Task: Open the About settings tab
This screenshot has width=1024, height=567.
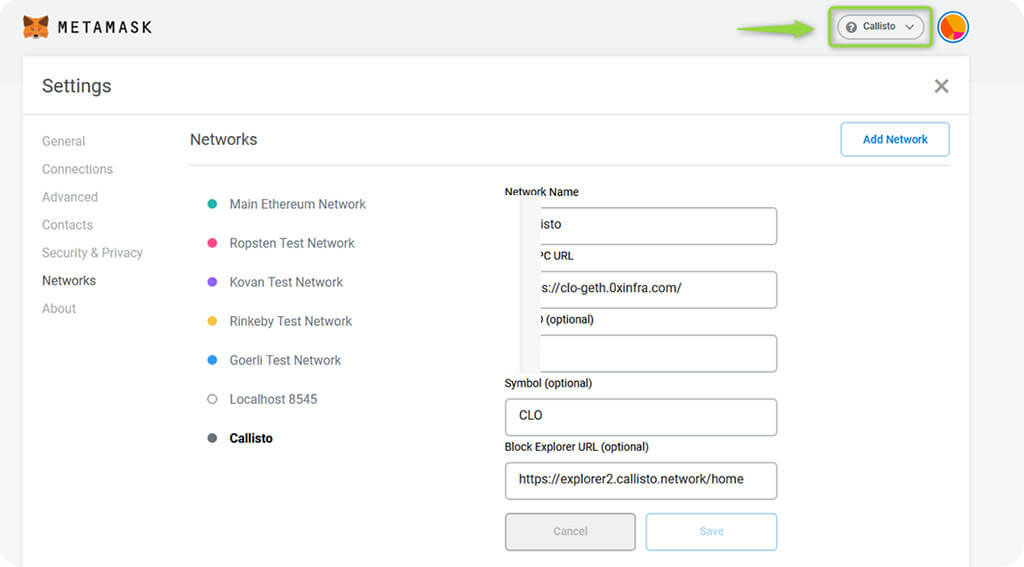Action: pyautogui.click(x=59, y=309)
